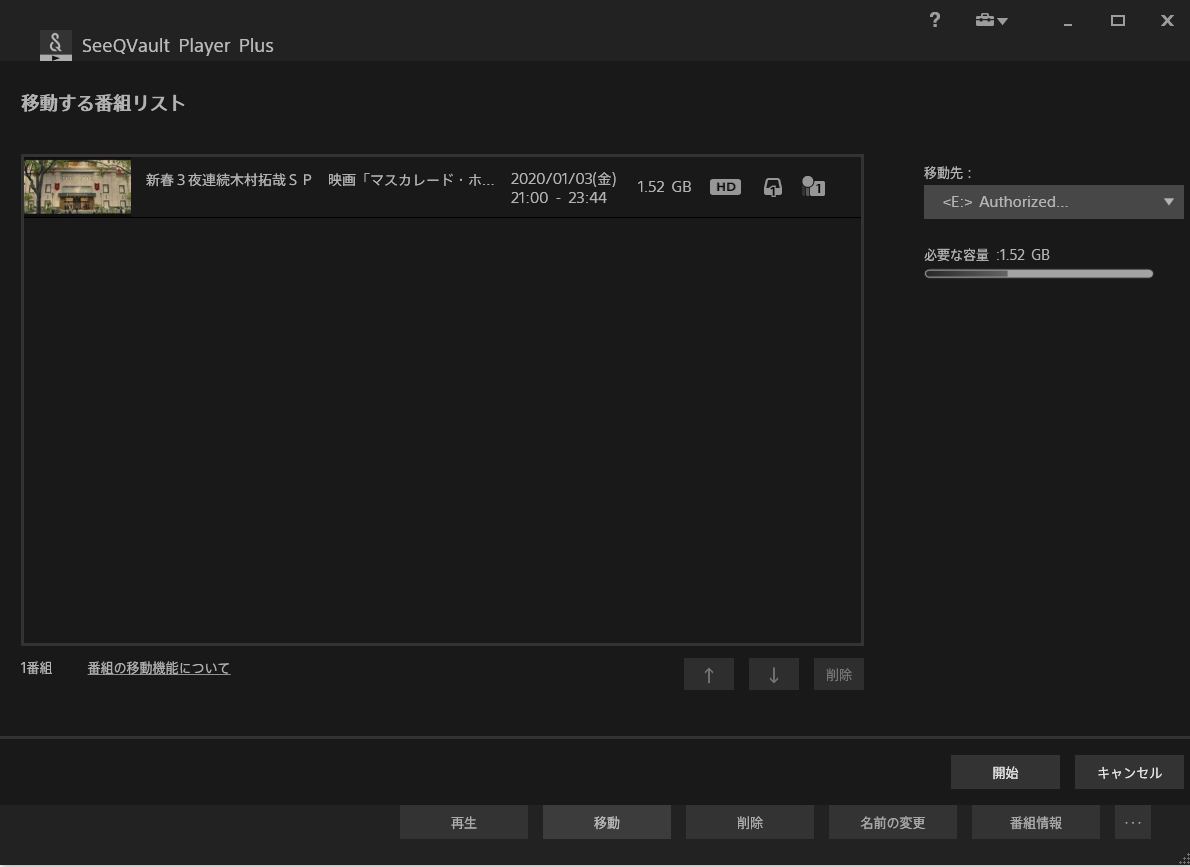1190x867 pixels.
Task: Click the dubbing disc icon in program row
Action: (772, 187)
